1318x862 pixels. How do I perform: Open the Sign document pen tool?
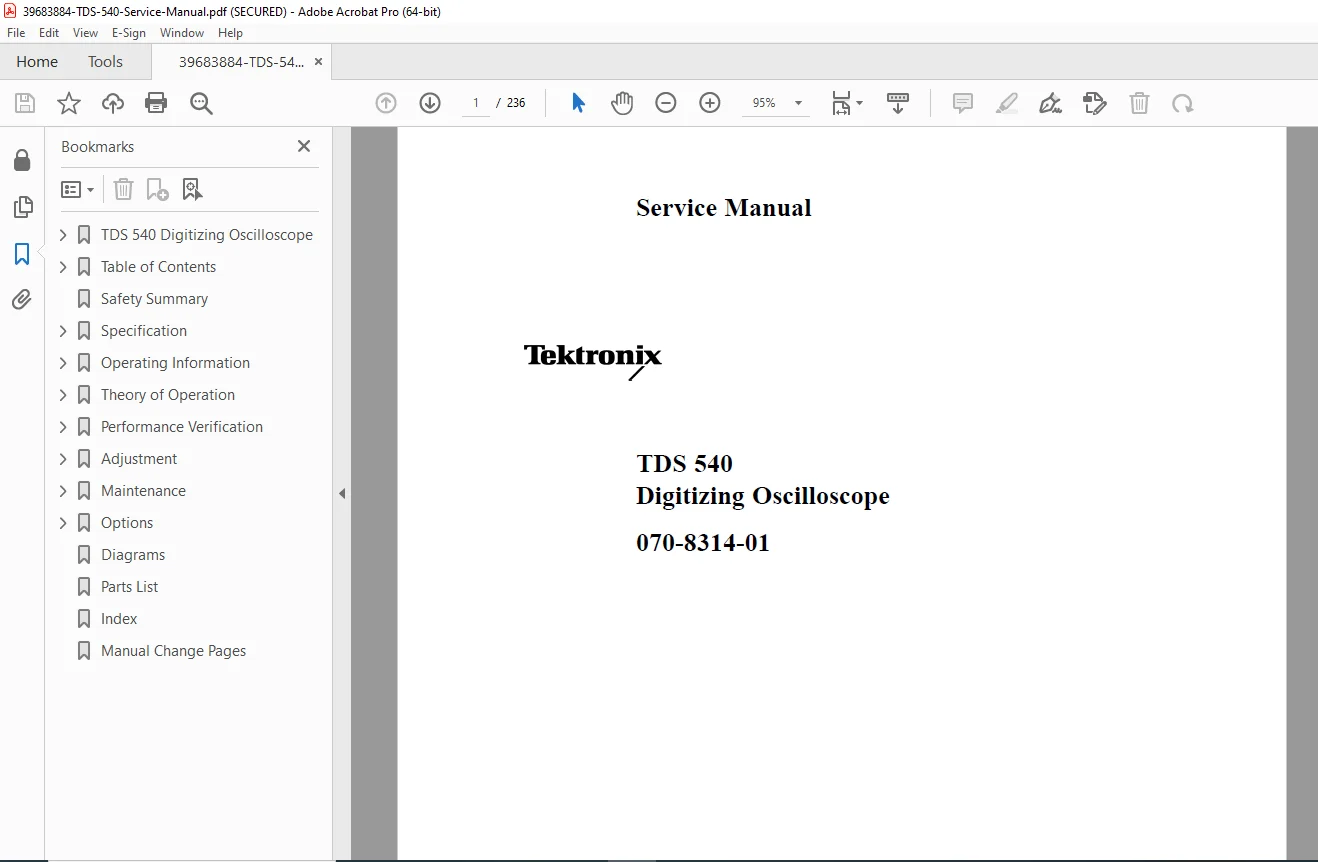tap(1051, 103)
